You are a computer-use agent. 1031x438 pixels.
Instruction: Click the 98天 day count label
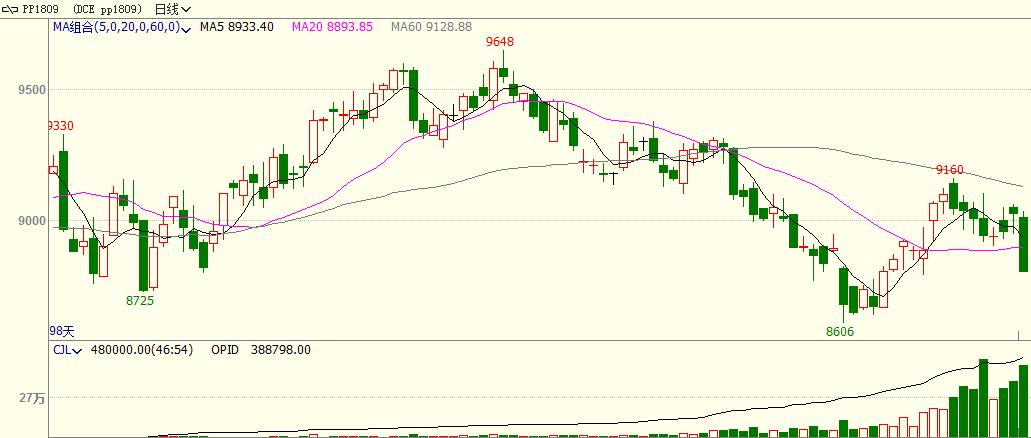pyautogui.click(x=62, y=330)
